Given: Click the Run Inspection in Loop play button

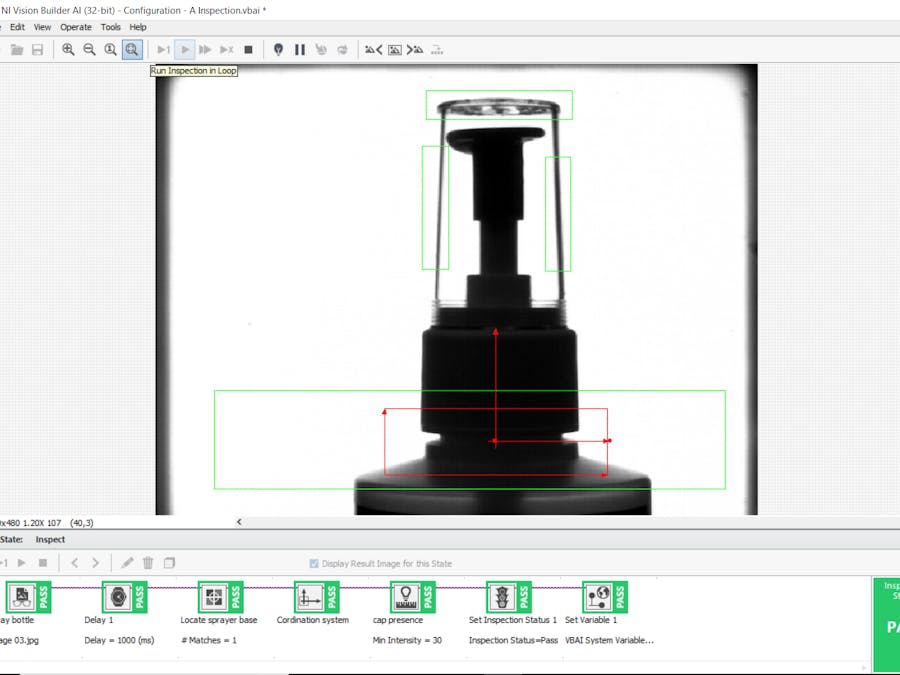Looking at the screenshot, I should click(x=185, y=50).
